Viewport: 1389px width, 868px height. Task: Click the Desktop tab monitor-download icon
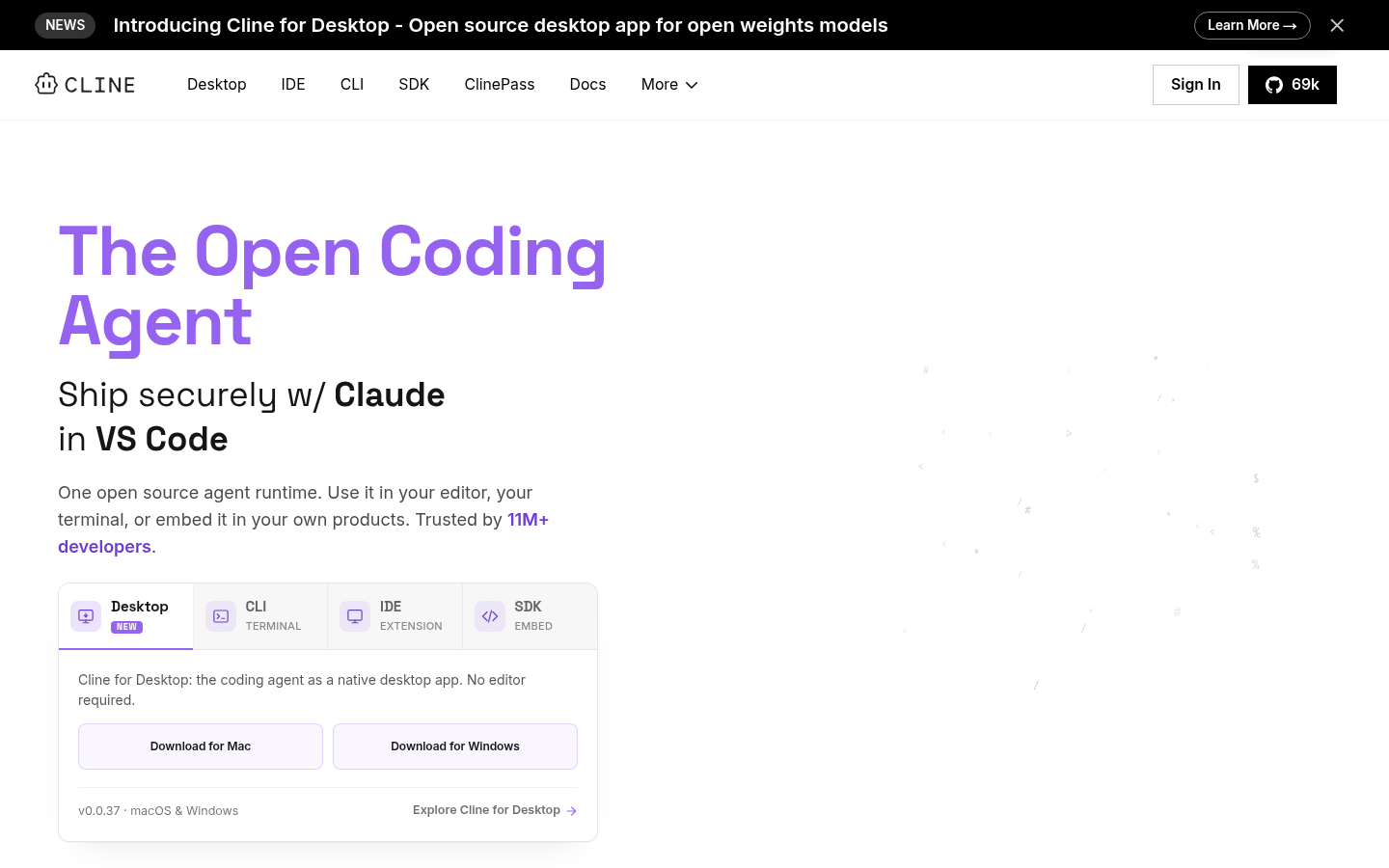click(86, 615)
